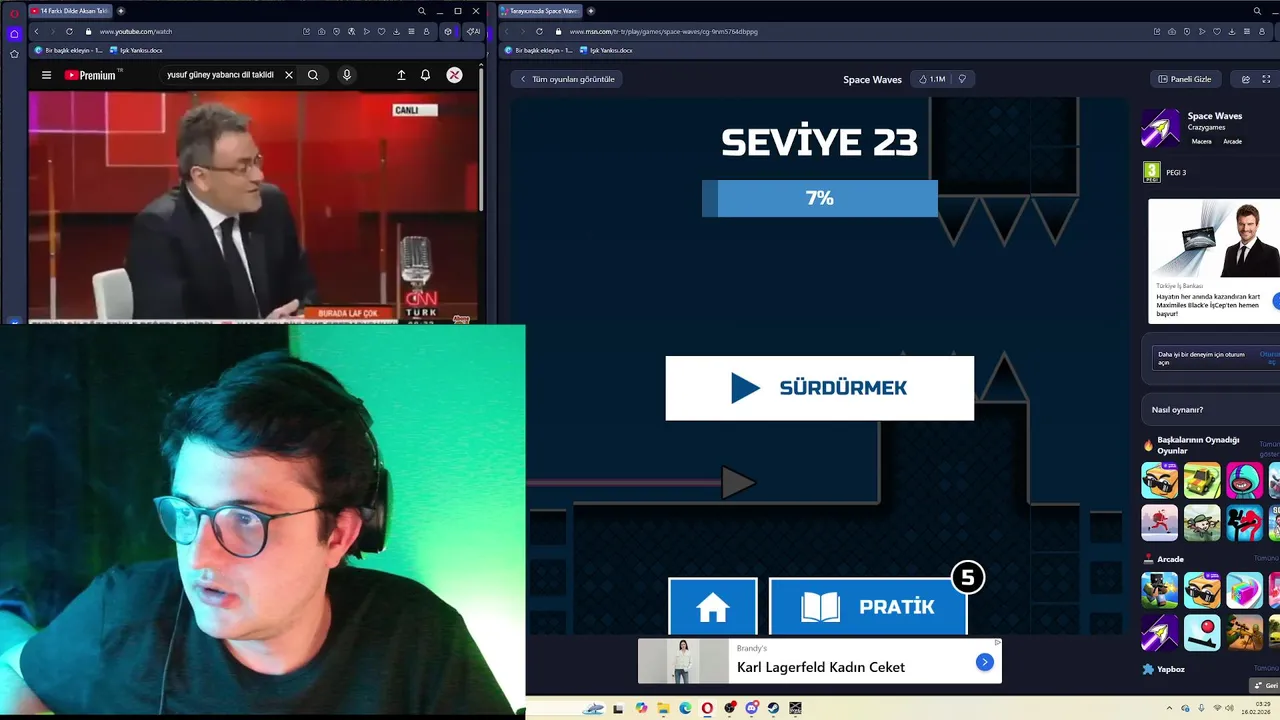The image size is (1280, 720).
Task: Open Opera sidebar bookmarks pentagon icon
Action: coord(14,54)
